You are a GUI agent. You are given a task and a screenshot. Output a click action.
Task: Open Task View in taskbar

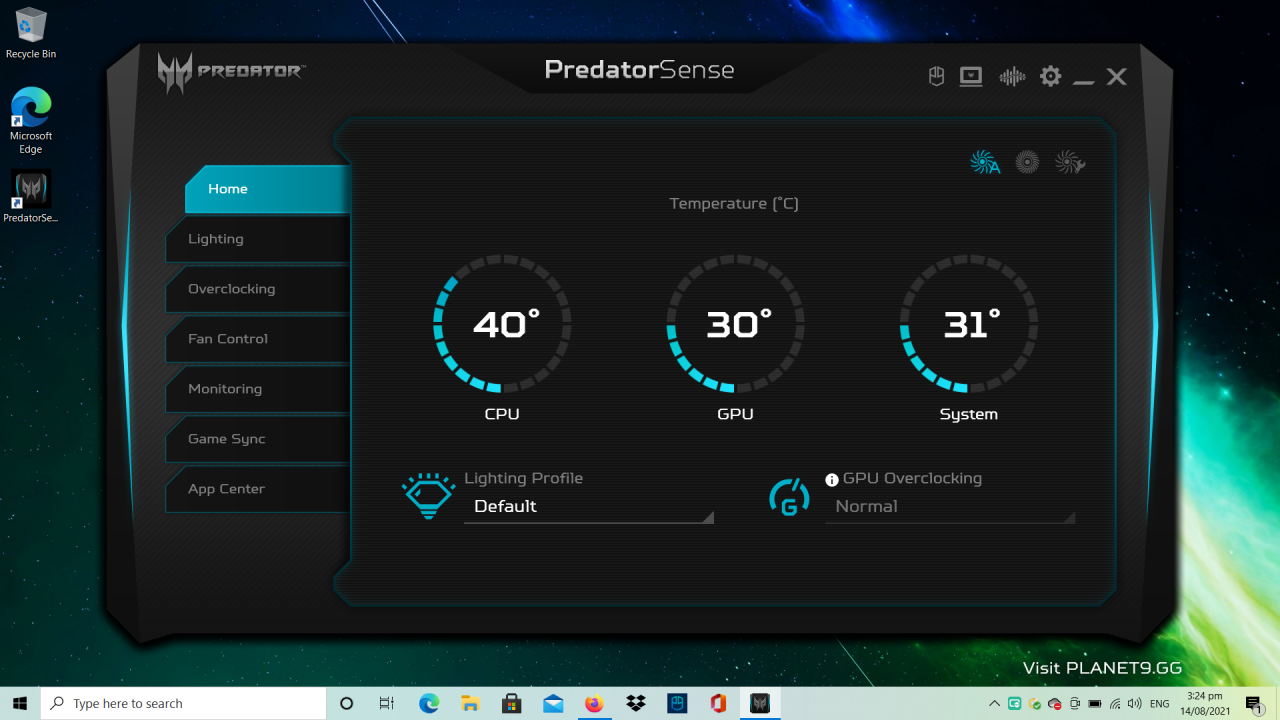pyautogui.click(x=387, y=704)
